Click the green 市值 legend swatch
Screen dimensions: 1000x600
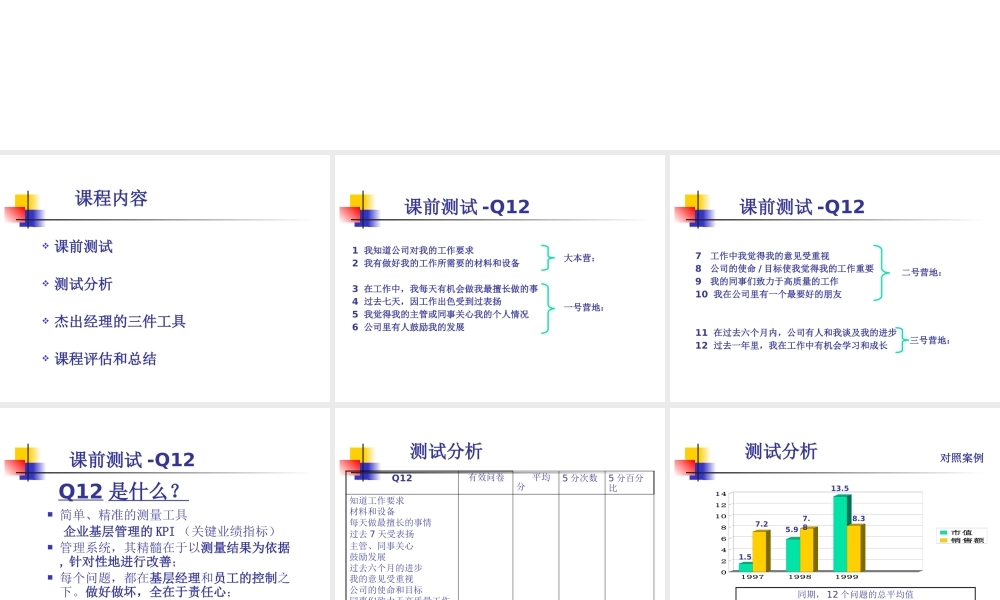click(943, 532)
